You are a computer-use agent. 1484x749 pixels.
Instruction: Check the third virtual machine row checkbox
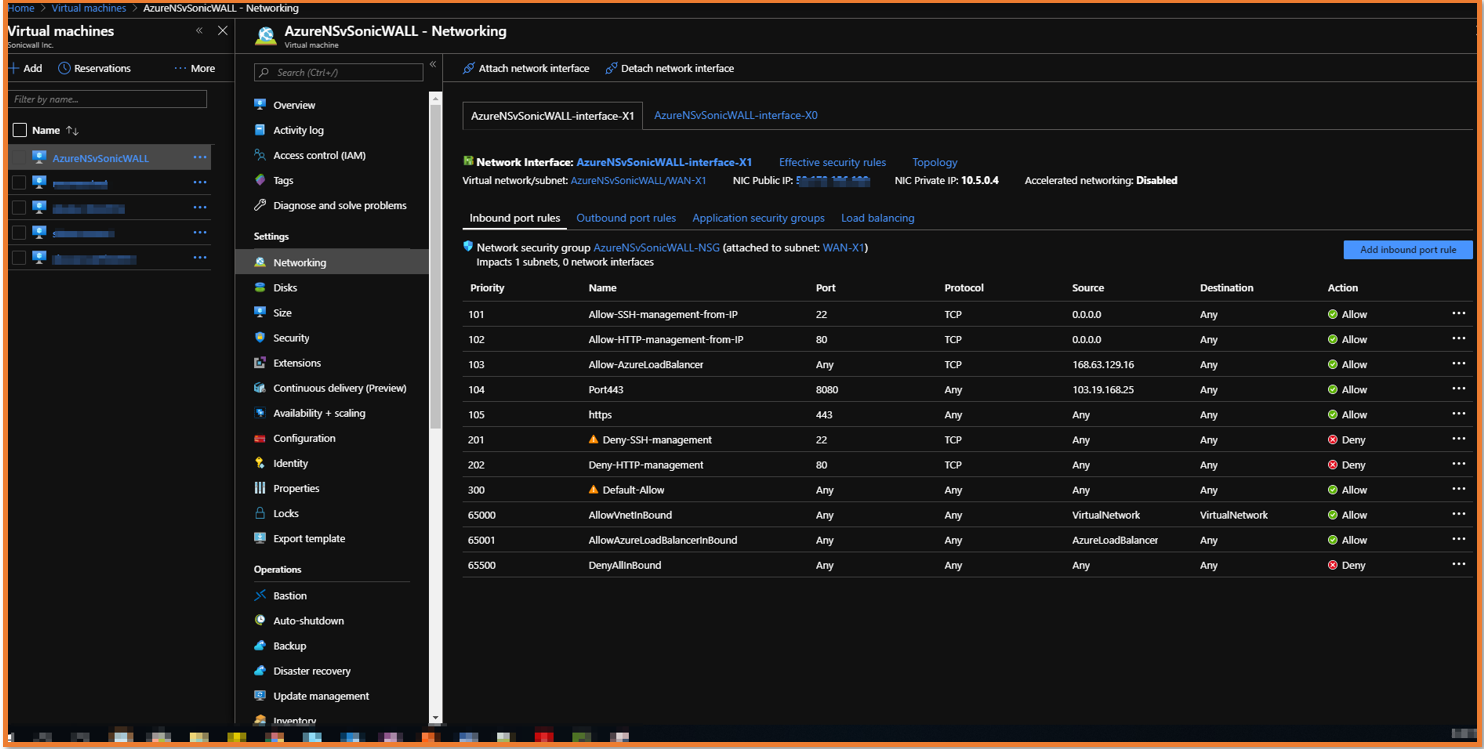point(19,208)
